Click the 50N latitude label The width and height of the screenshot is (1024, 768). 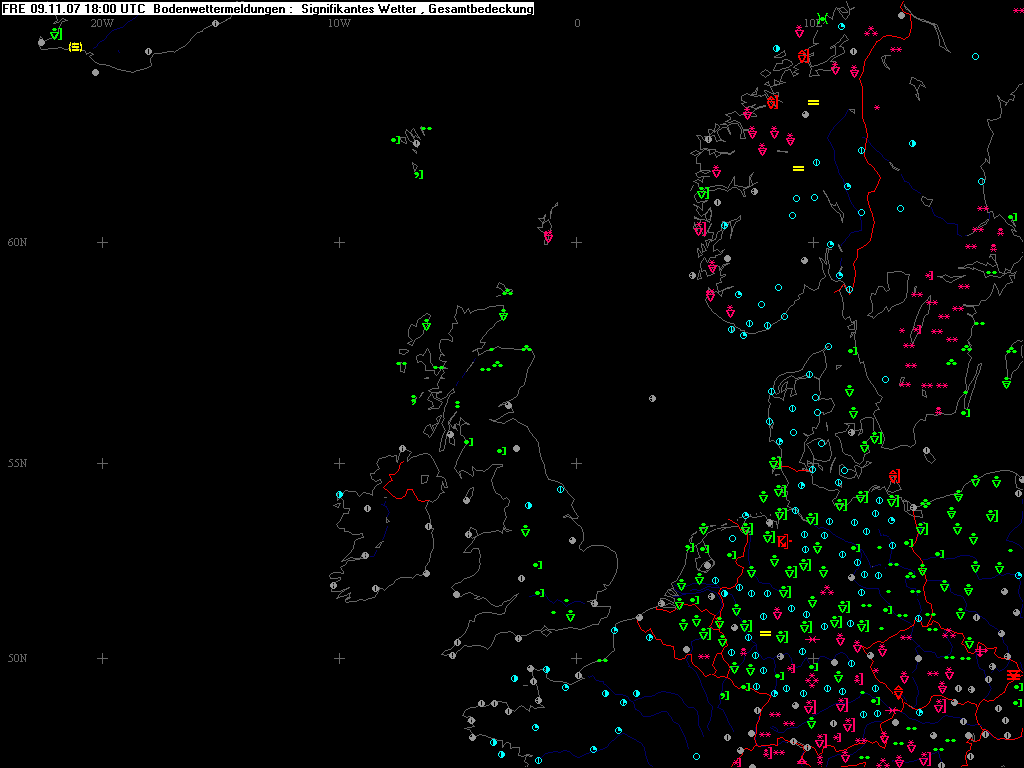[17, 658]
